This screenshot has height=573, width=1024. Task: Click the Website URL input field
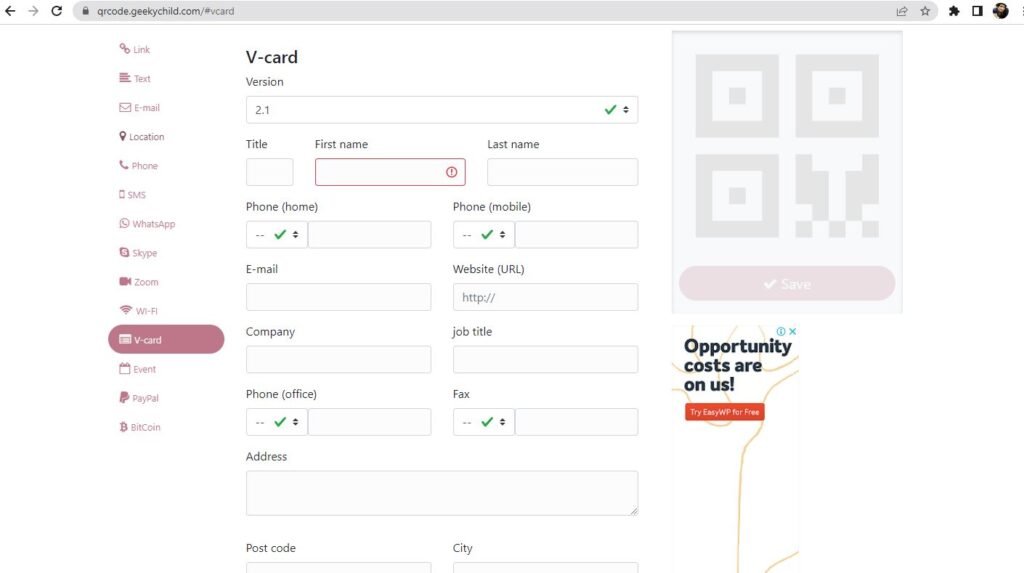point(545,297)
